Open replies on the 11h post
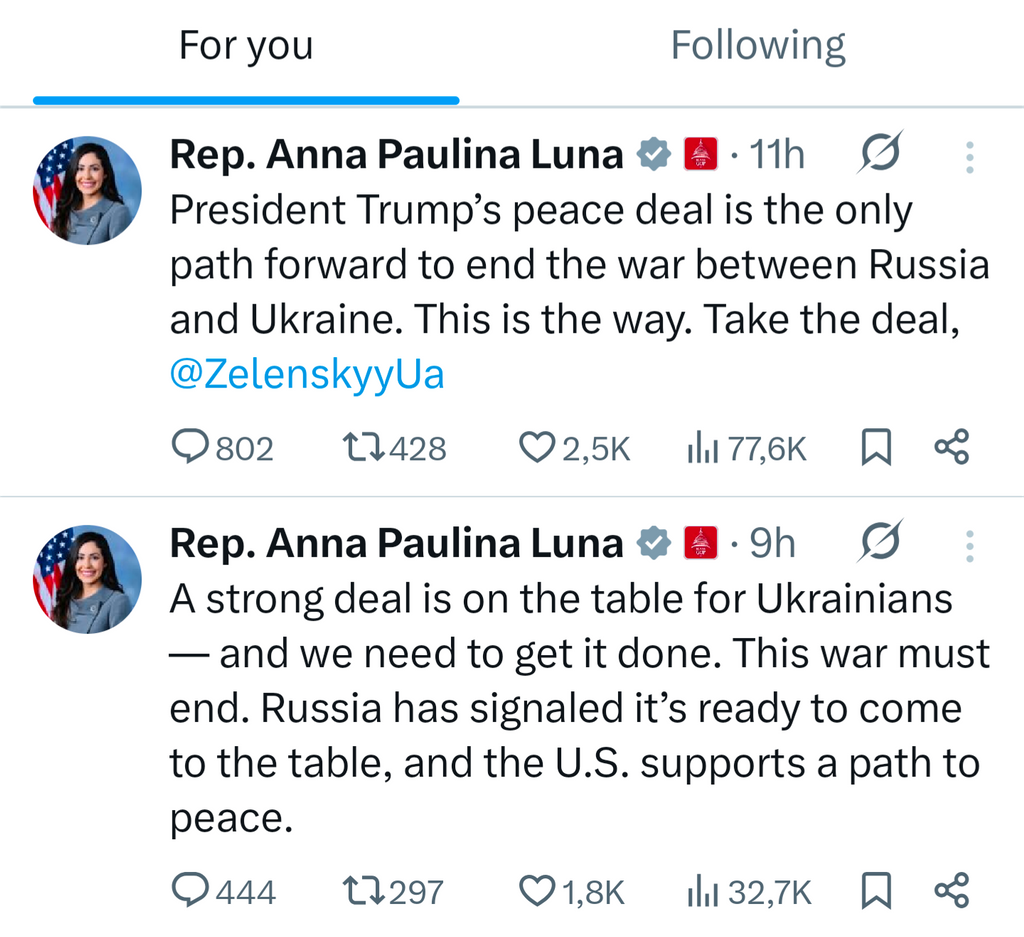 click(x=190, y=448)
